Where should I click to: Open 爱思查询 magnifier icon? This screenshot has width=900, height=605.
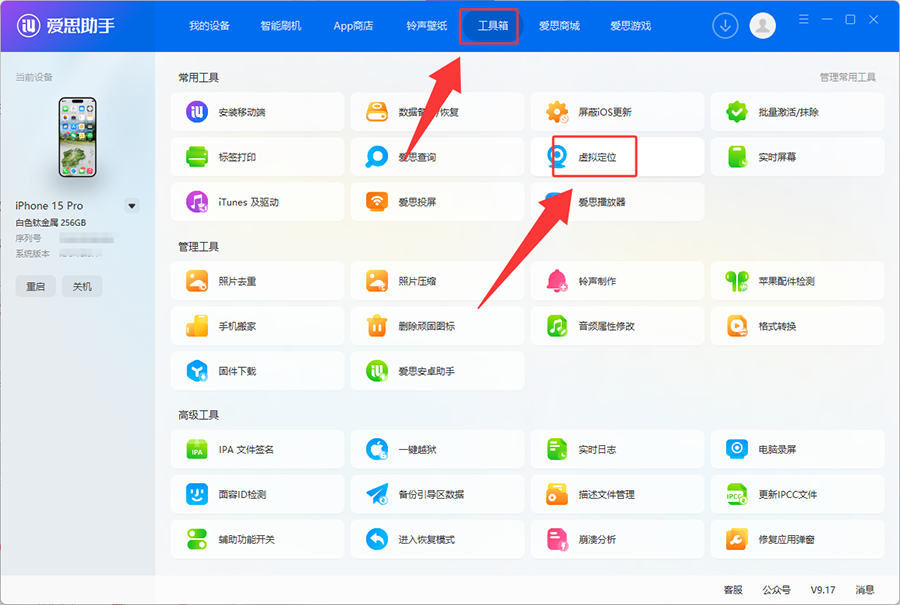pyautogui.click(x=377, y=157)
